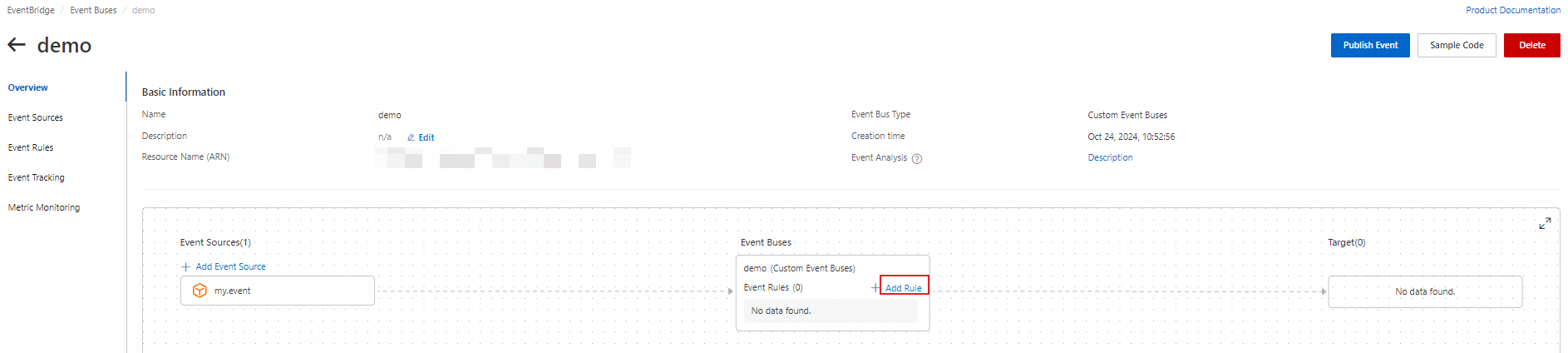The height and width of the screenshot is (353, 1568).
Task: Click the pencil Edit icon for Description
Action: (x=411, y=137)
